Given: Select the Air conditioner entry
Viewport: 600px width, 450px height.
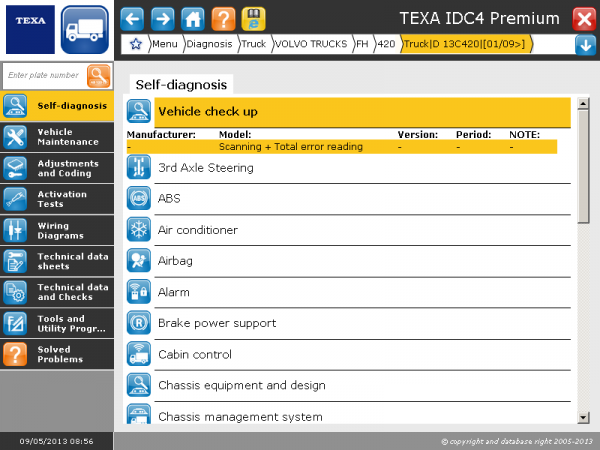Looking at the screenshot, I should coord(362,230).
